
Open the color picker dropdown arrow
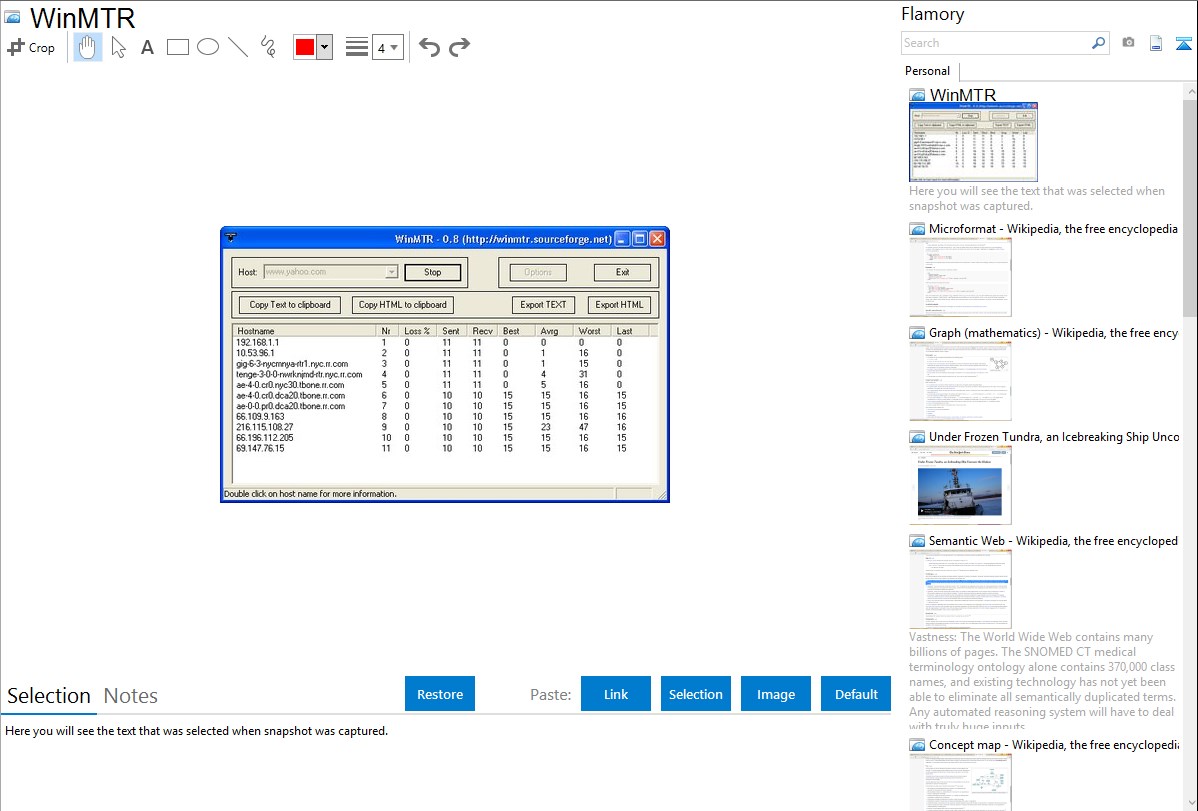point(324,47)
